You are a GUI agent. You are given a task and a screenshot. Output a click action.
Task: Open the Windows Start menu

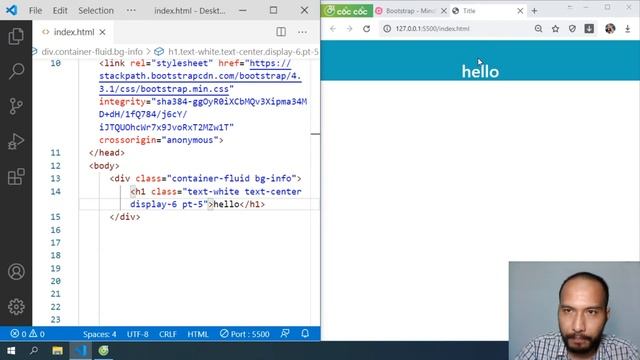tap(11, 351)
